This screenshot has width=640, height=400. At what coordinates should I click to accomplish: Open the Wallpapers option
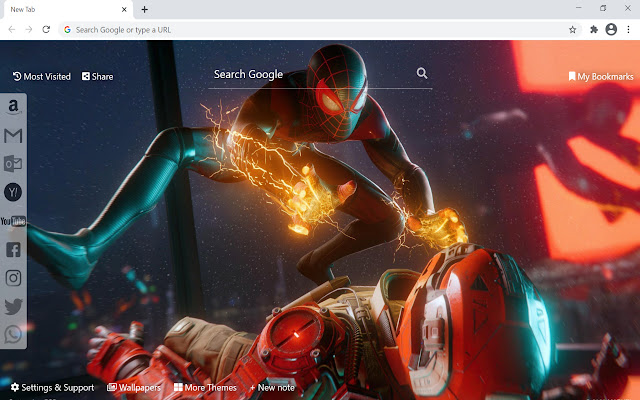(134, 387)
